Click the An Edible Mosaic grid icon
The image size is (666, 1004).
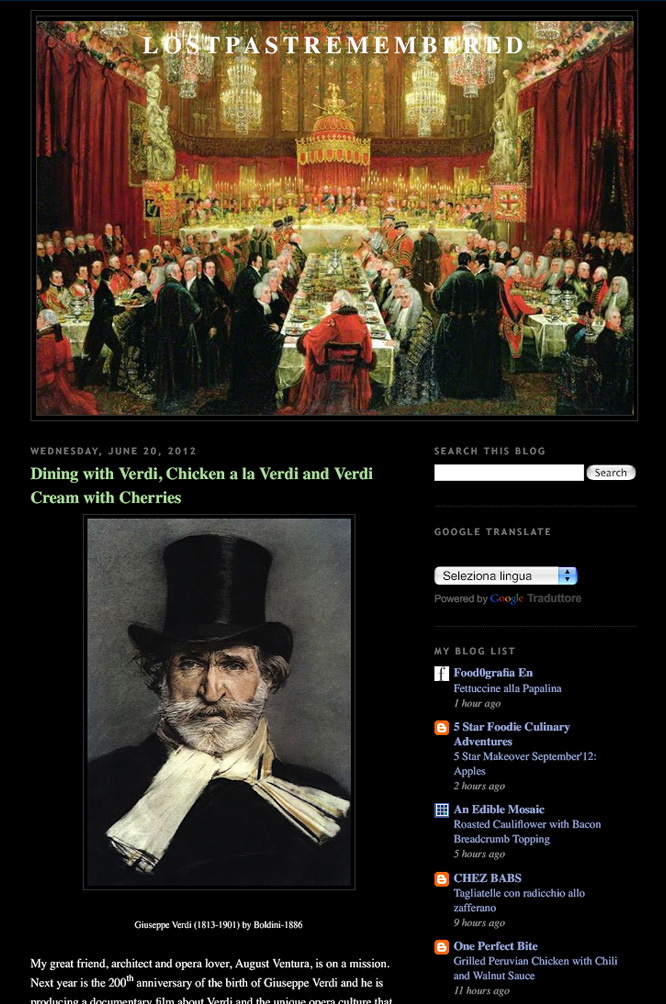pyautogui.click(x=441, y=810)
